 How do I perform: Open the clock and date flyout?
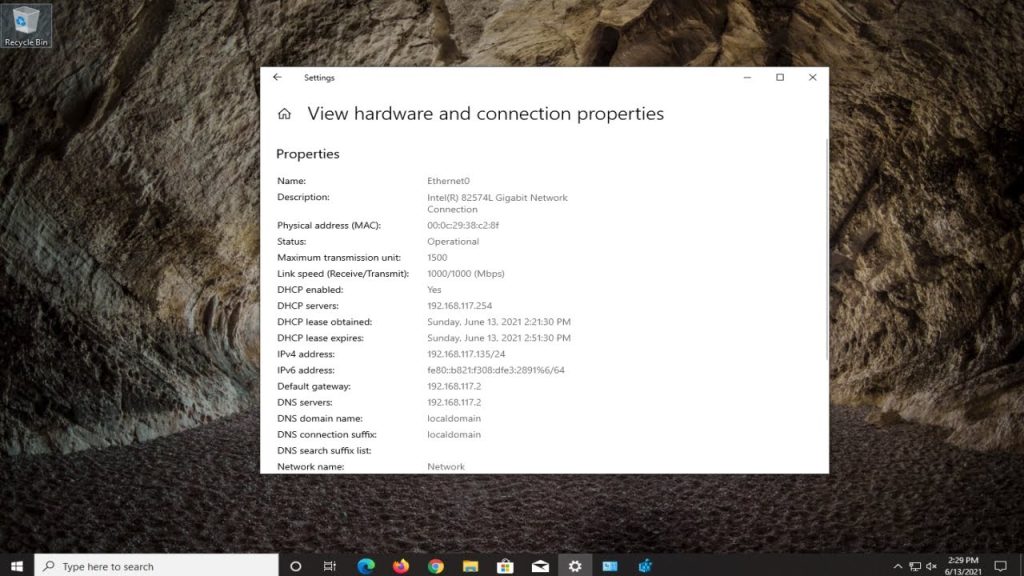(x=963, y=566)
